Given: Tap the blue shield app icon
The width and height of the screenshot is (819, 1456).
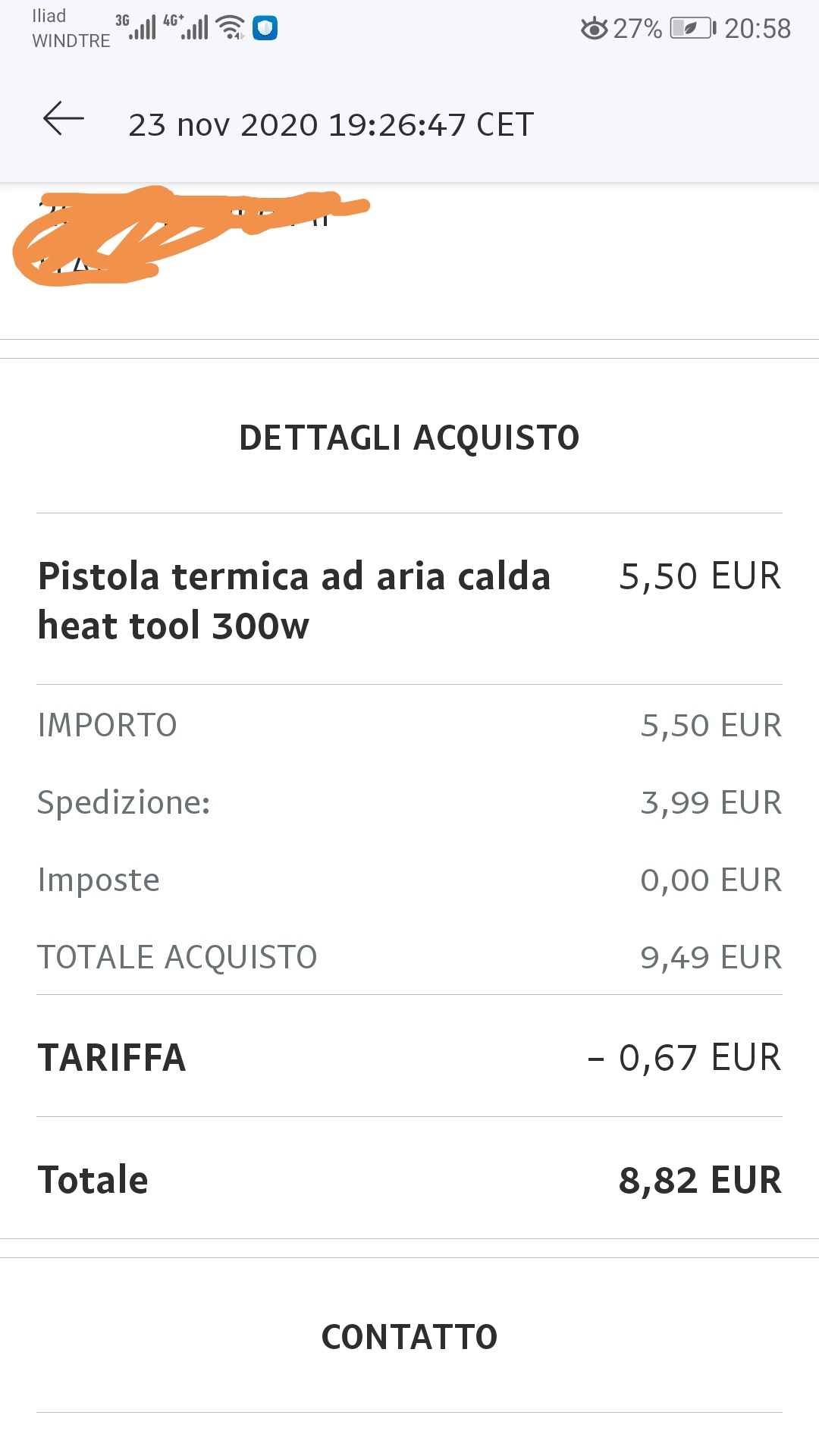Looking at the screenshot, I should (x=265, y=28).
